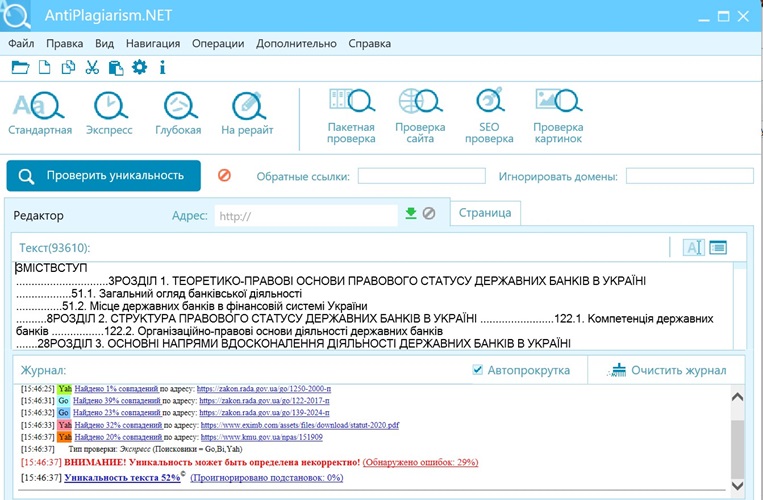Open the zakon.rada.gov.ua/go/139-2024-п link
Screen dimensions: 763x500
tap(264, 412)
